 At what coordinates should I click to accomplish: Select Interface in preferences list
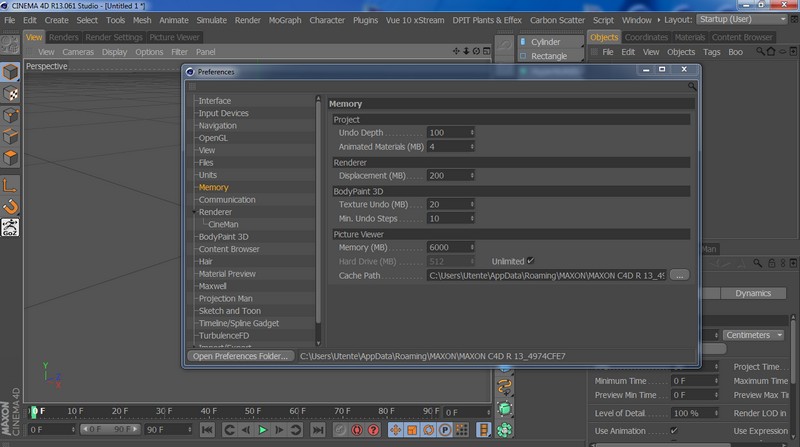tap(215, 101)
